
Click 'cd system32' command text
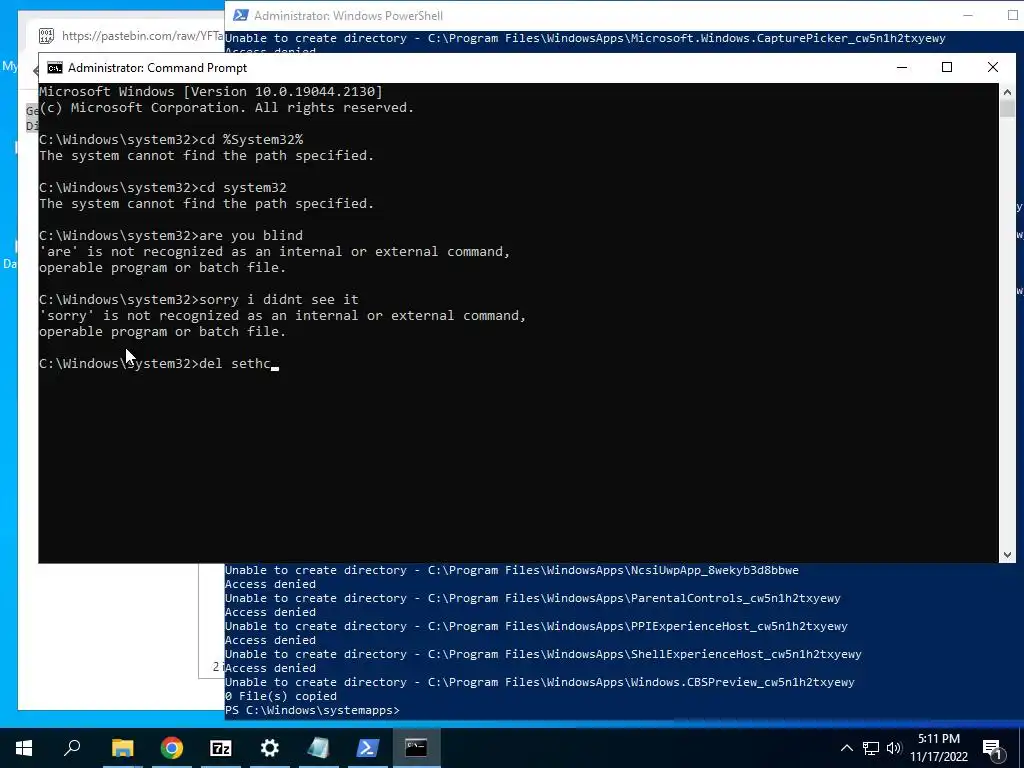243,188
